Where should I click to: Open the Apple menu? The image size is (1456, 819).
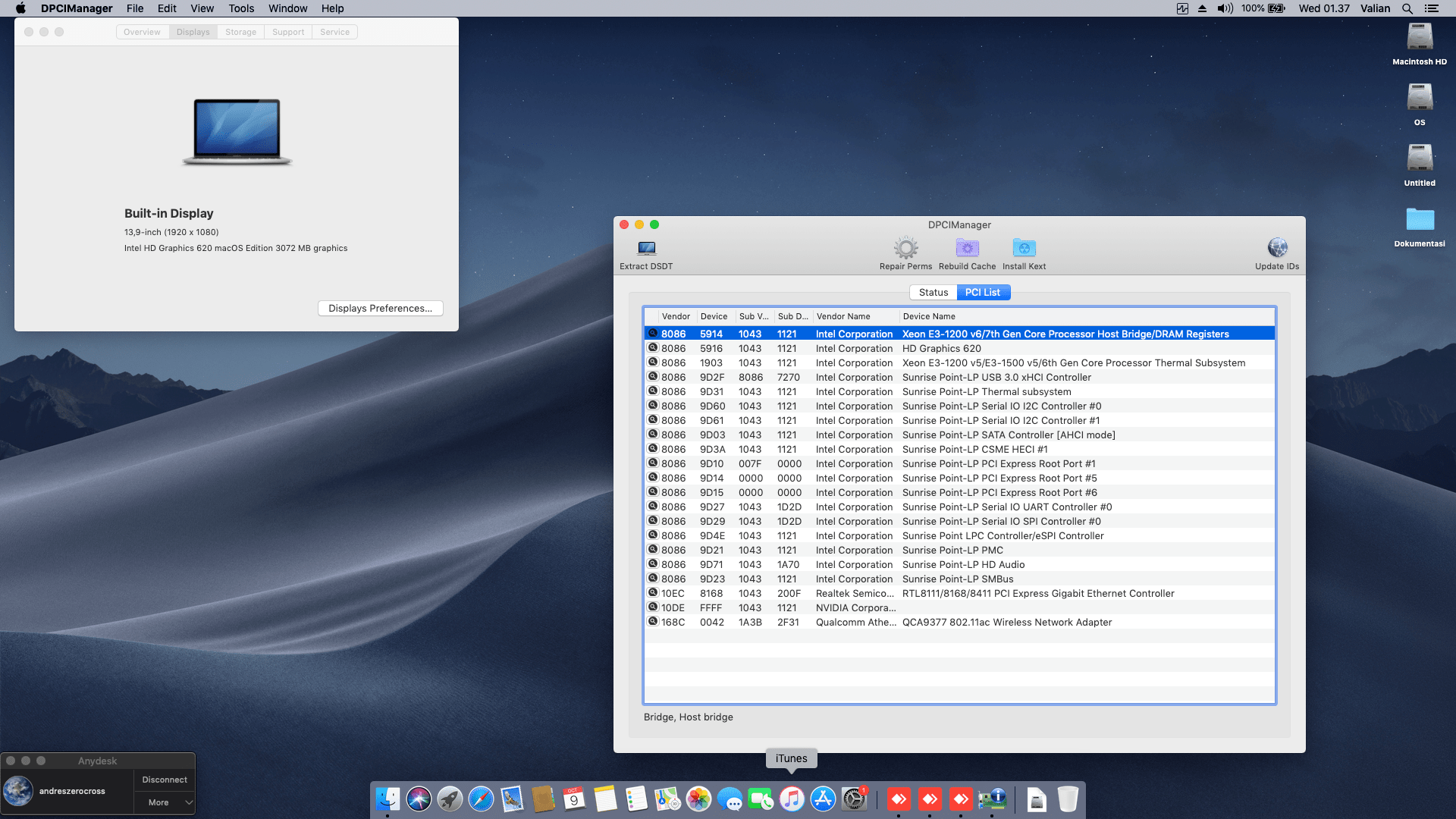point(20,8)
